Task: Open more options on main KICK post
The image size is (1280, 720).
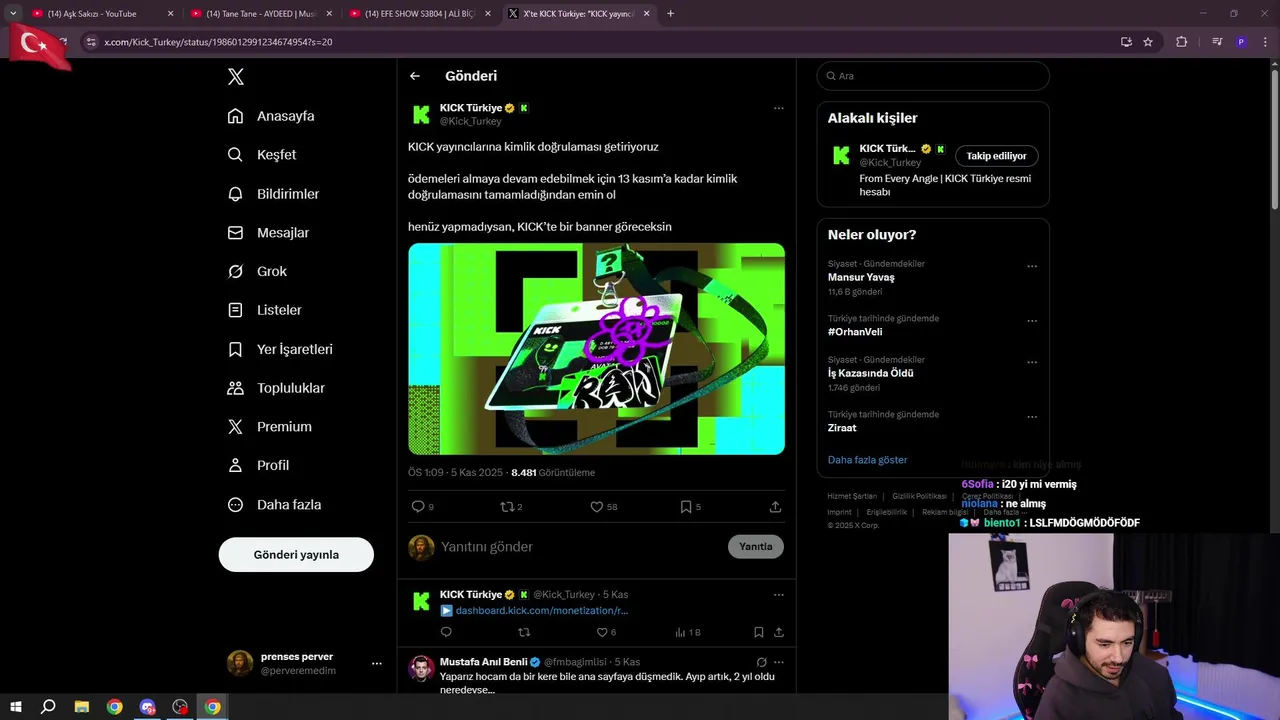Action: pos(779,108)
